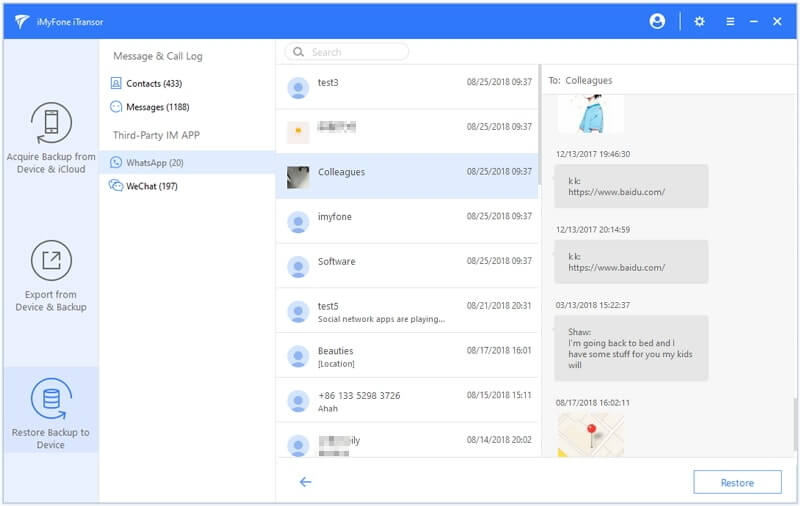Open the hamburger menu in title bar
The image size is (800, 506).
(730, 21)
